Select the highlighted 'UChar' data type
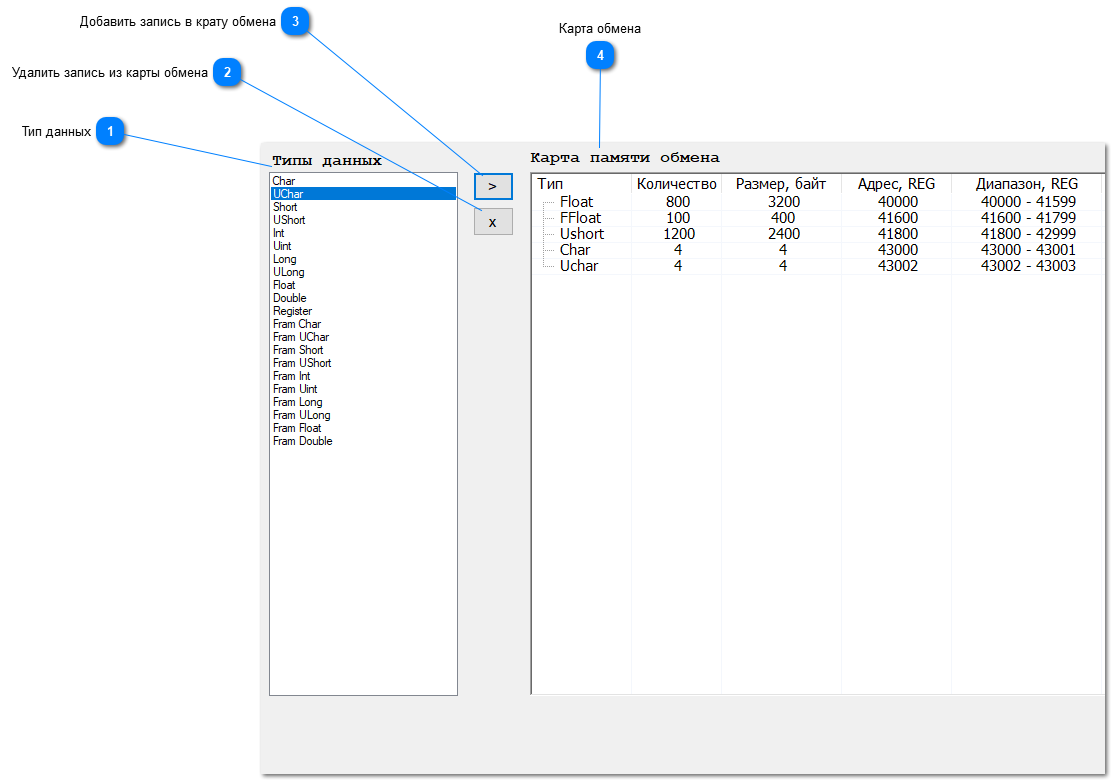Screen dimensions: 1114x783 (363, 194)
